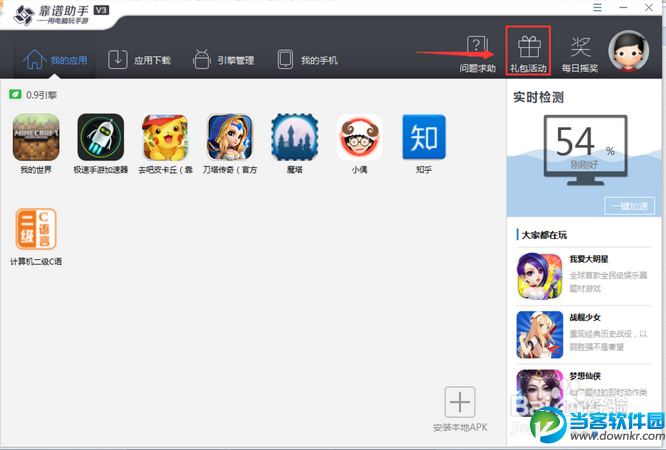Open 战舰少女 game thumbnail
666x450 pixels.
point(539,334)
